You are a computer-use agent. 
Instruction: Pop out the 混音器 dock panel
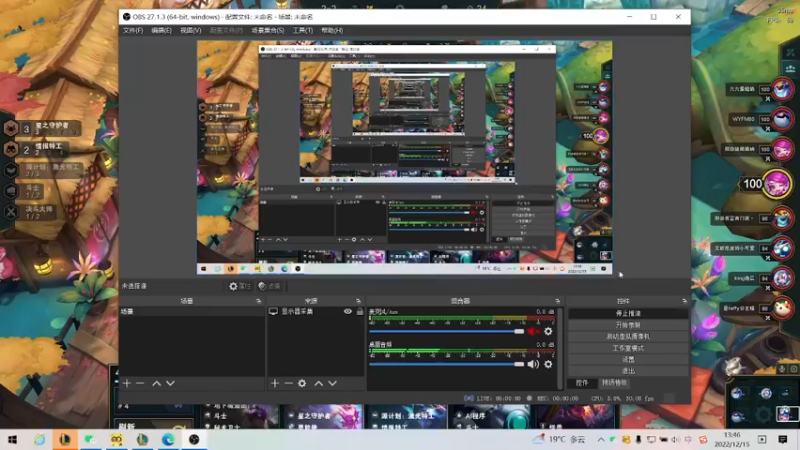[x=557, y=301]
